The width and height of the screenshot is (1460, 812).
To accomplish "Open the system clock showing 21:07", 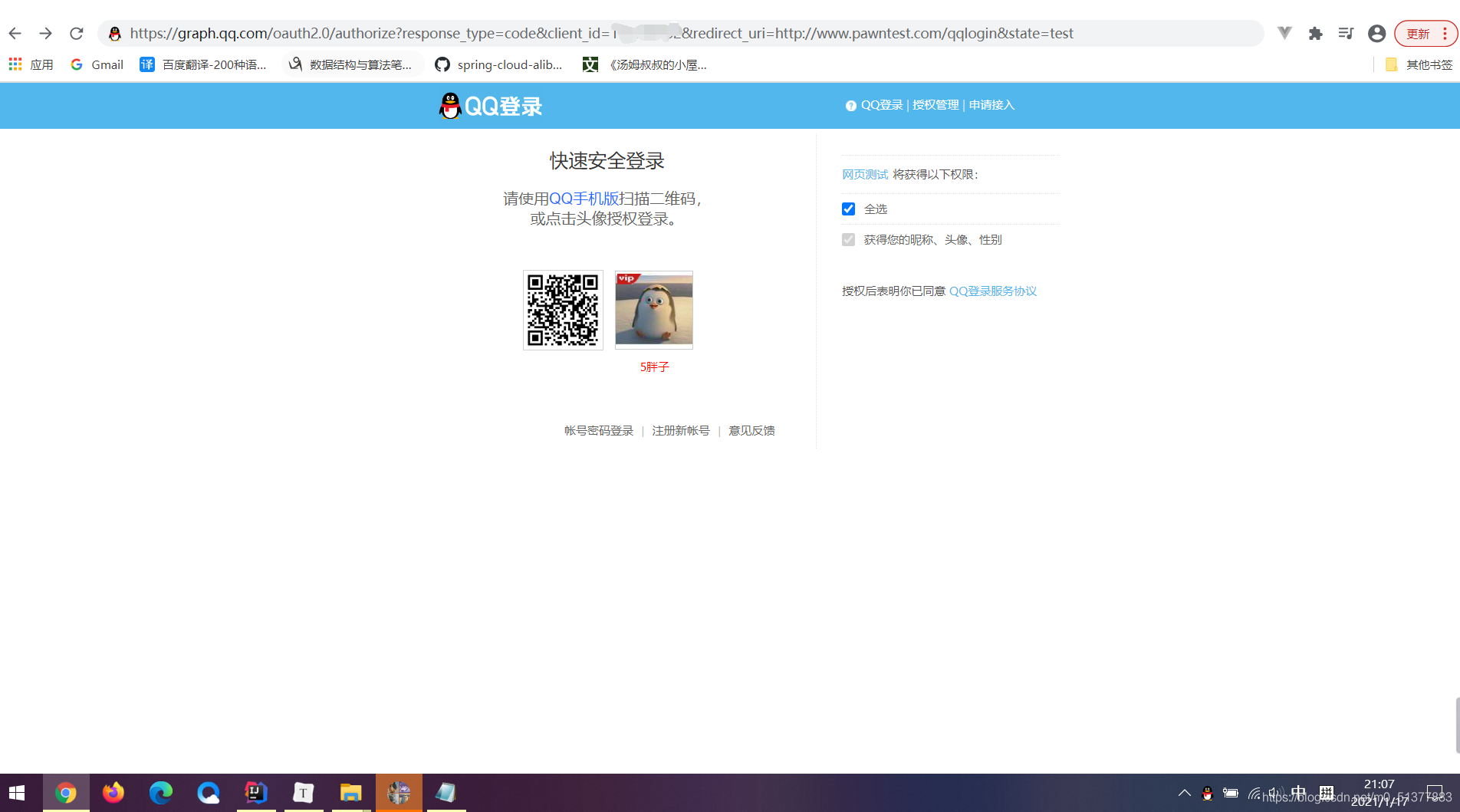I will tap(1379, 793).
